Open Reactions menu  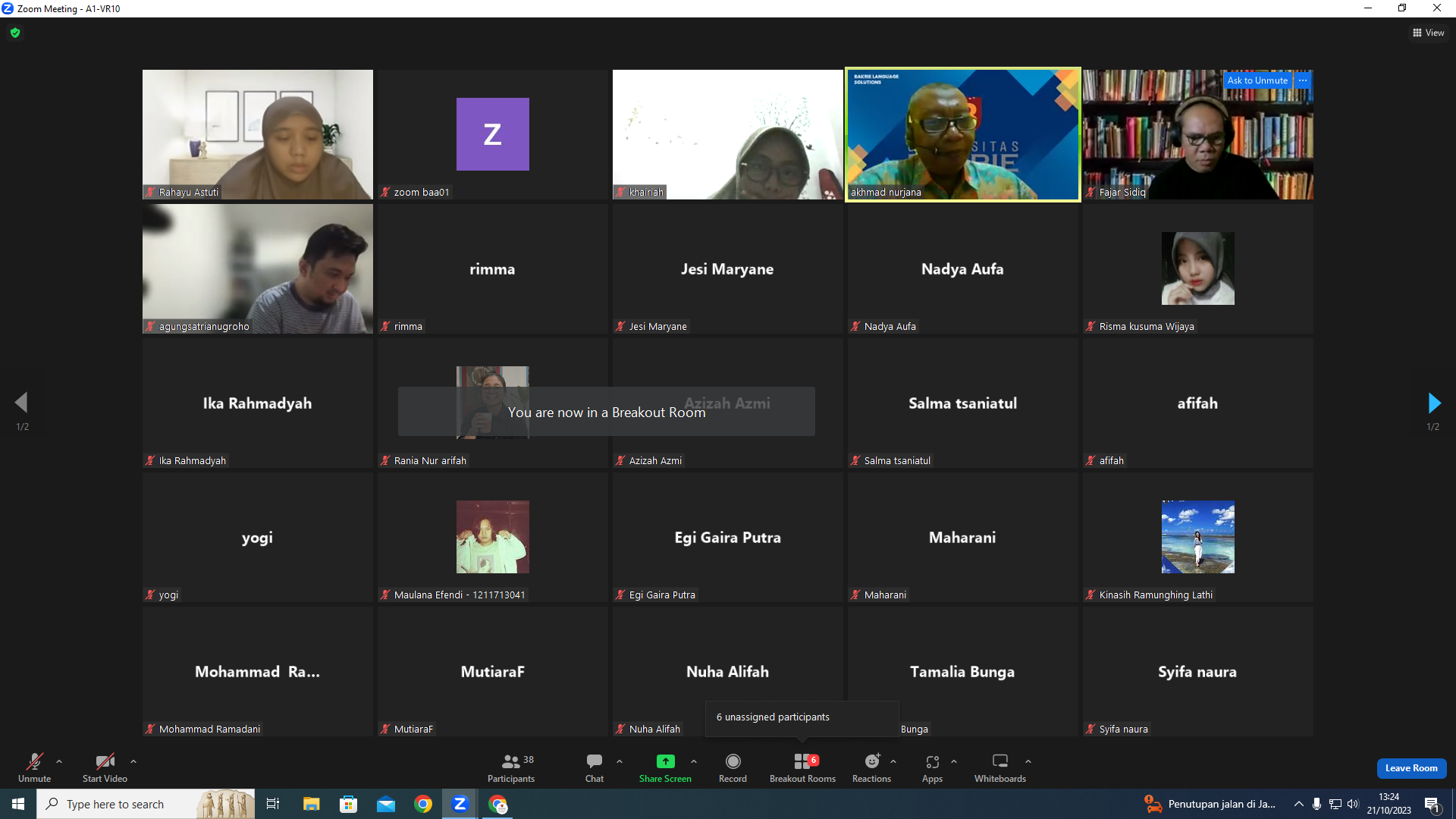point(872,767)
